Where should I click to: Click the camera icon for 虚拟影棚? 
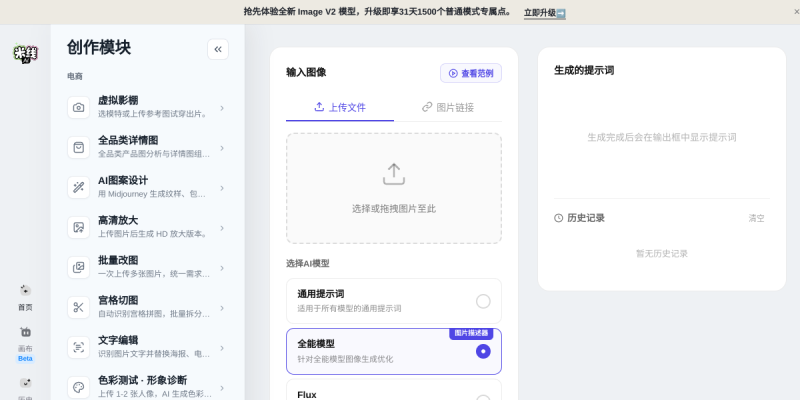[x=79, y=108]
